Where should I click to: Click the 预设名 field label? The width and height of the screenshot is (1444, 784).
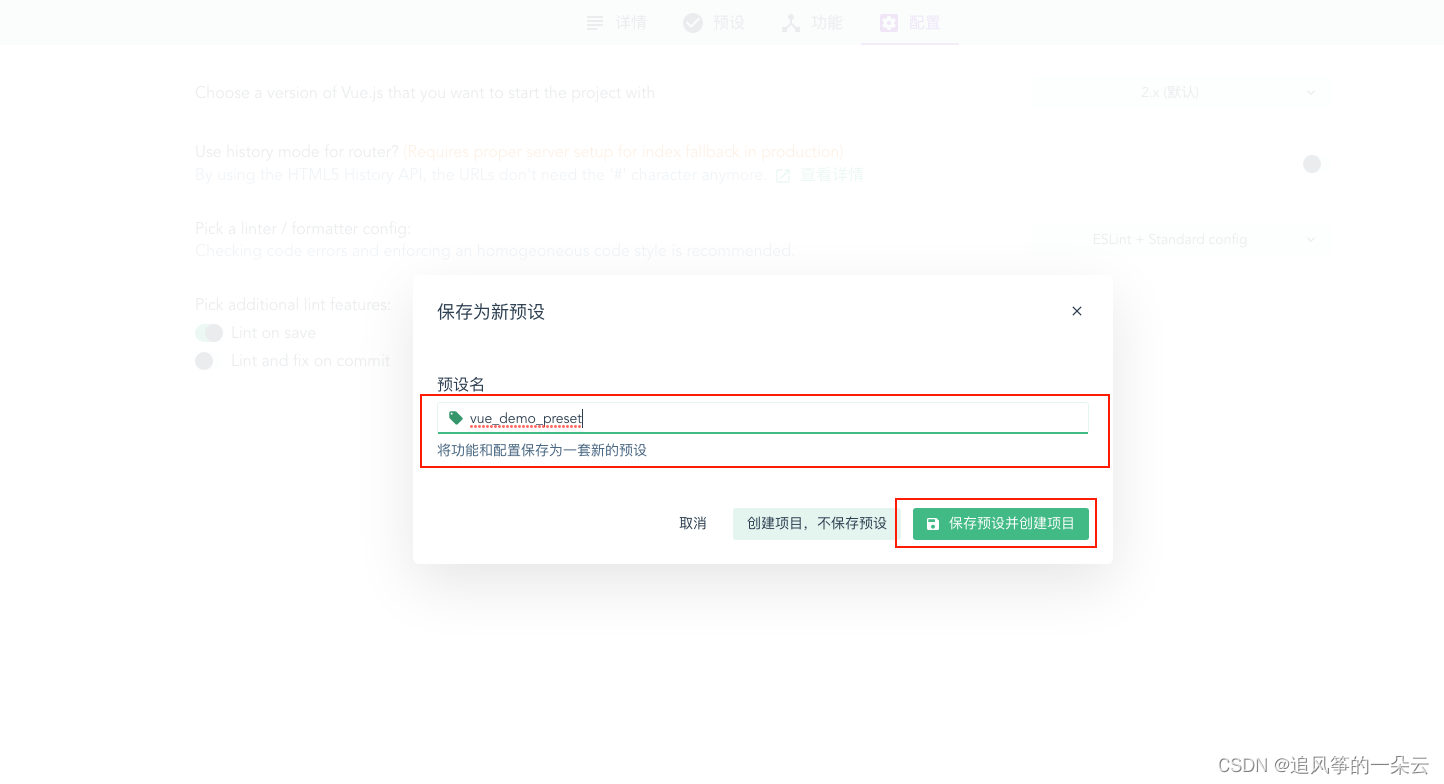(461, 384)
